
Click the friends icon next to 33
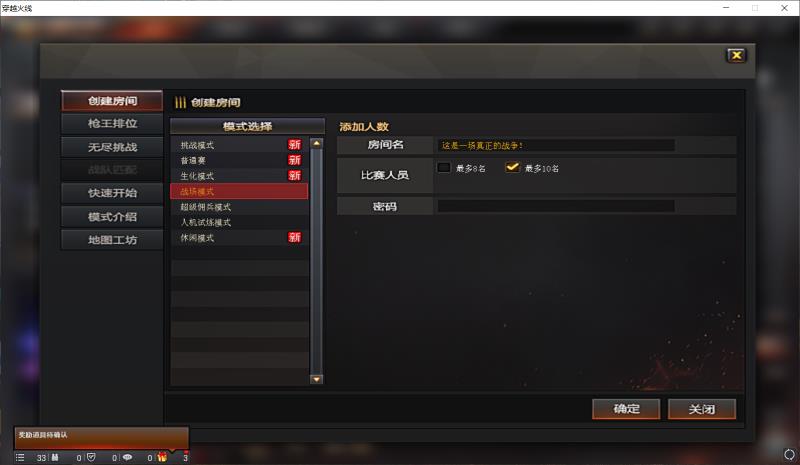55,457
